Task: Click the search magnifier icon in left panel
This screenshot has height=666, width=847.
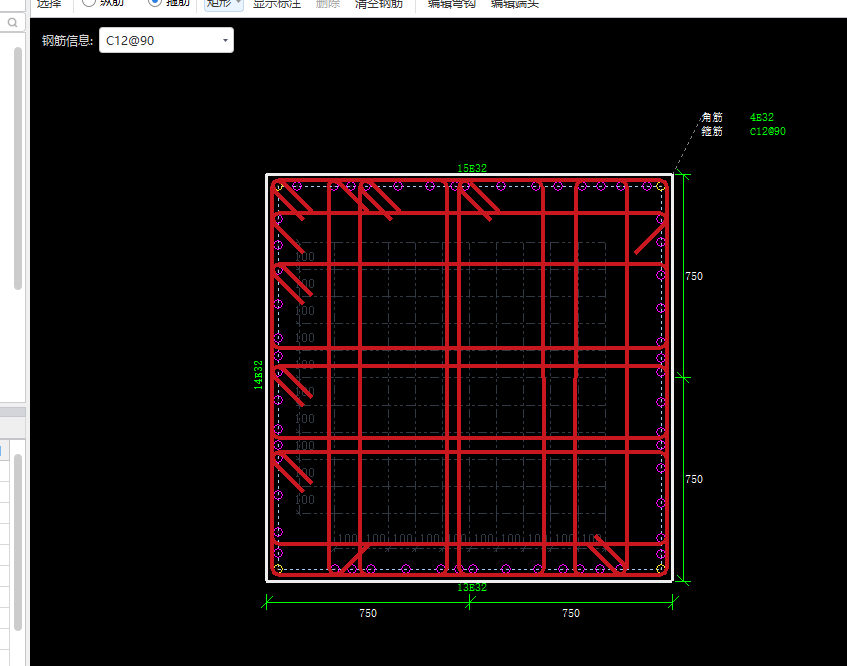Action: (x=12, y=23)
